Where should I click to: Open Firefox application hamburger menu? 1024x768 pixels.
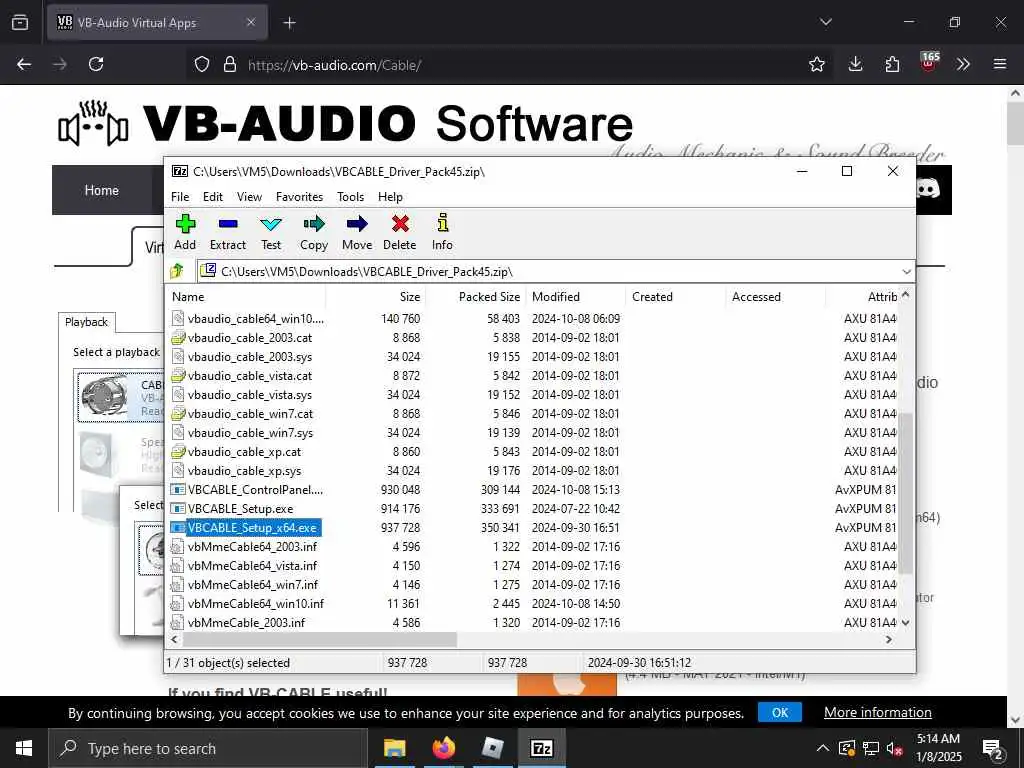(x=999, y=64)
